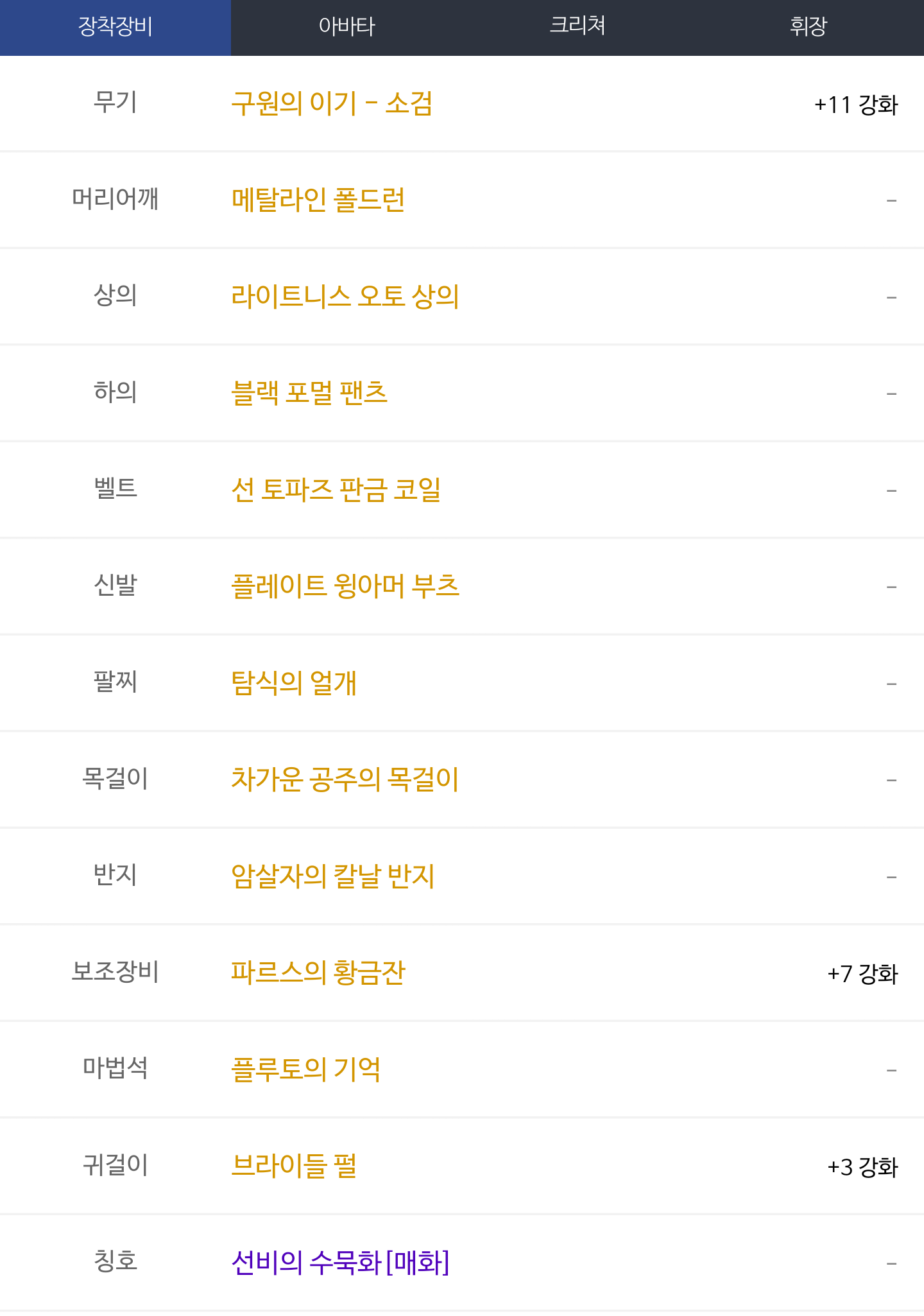Click the +11 강화 weapon reinforcement text

coord(856,105)
